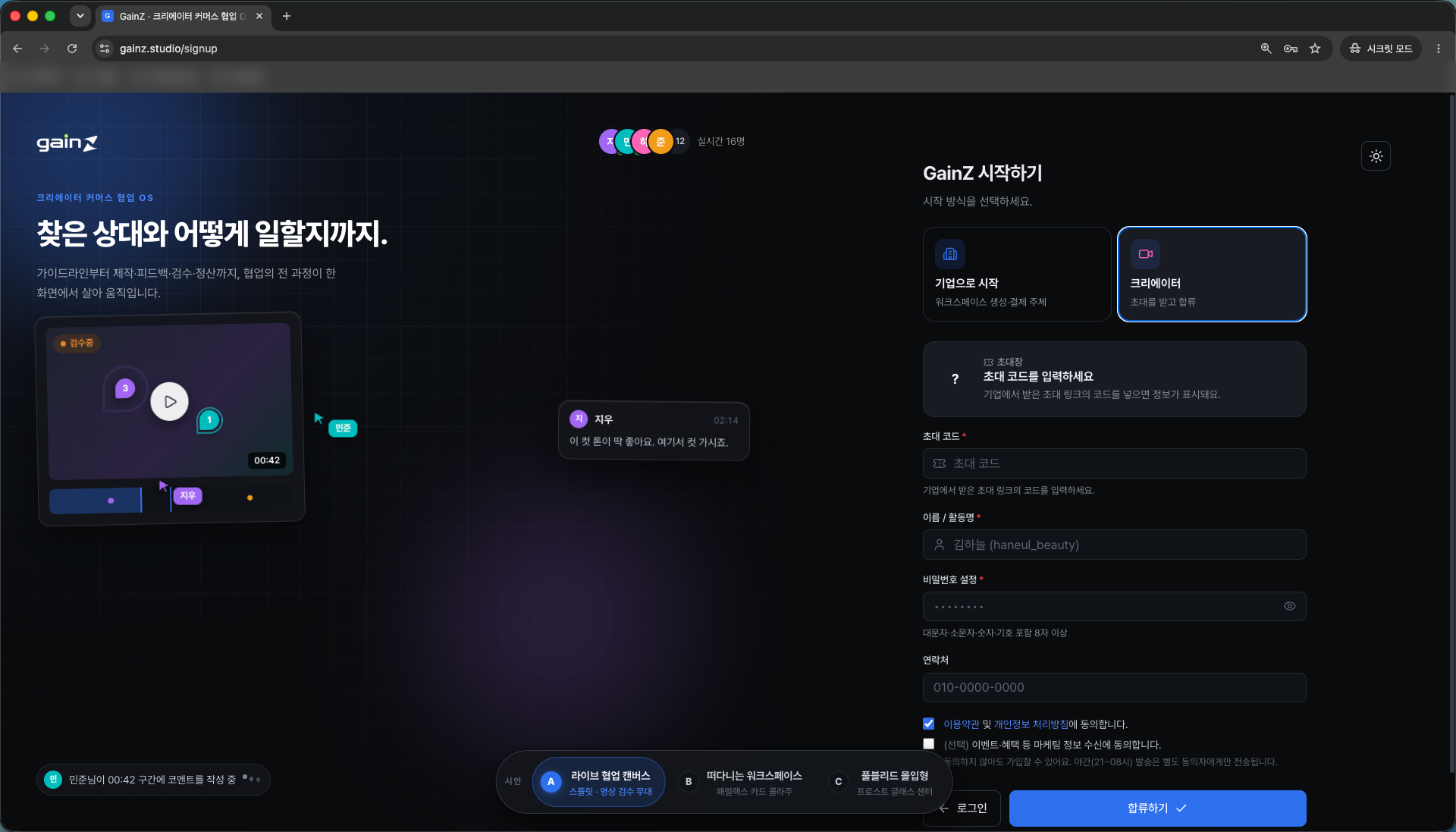The image size is (1456, 832).
Task: Focus the 초대 코드 input field
Action: tap(1114, 463)
